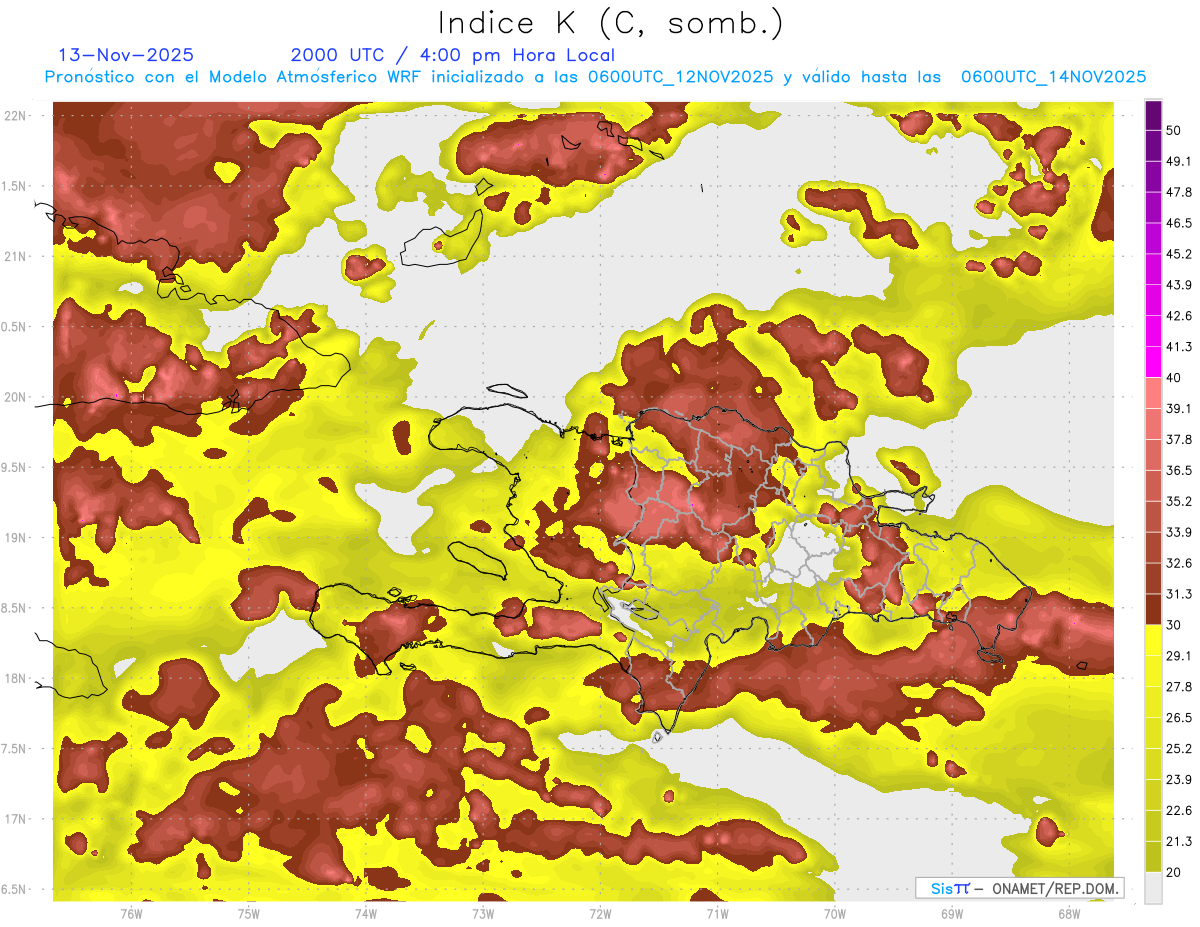Pick the dark purple colorbar segment above 50
The width and height of the screenshot is (1200, 927).
point(1153,116)
